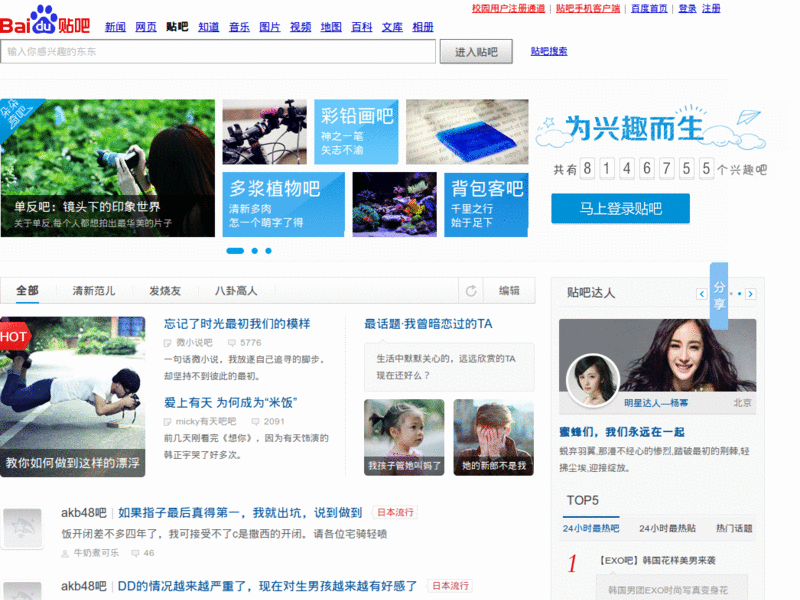Open the blue notepad photo tile
The width and height of the screenshot is (800, 600).
pos(467,132)
